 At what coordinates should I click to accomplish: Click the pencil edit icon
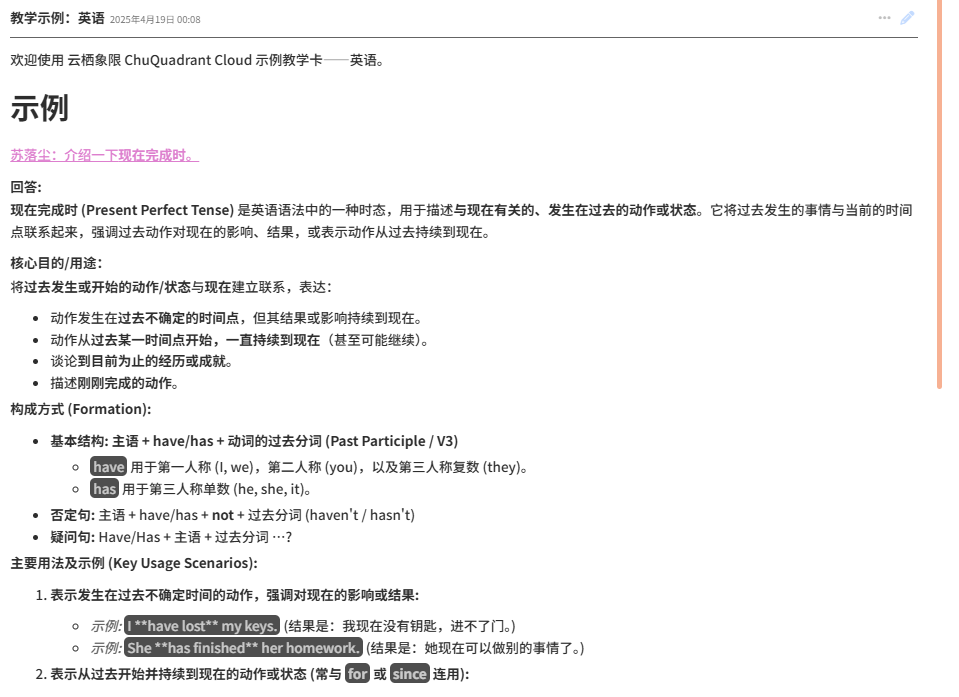(907, 18)
